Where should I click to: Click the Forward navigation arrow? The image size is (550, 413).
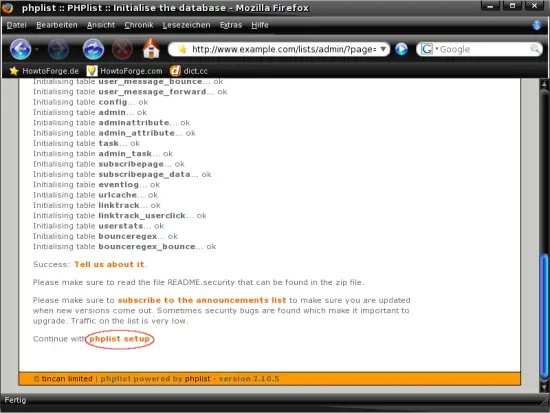pyautogui.click(x=58, y=49)
